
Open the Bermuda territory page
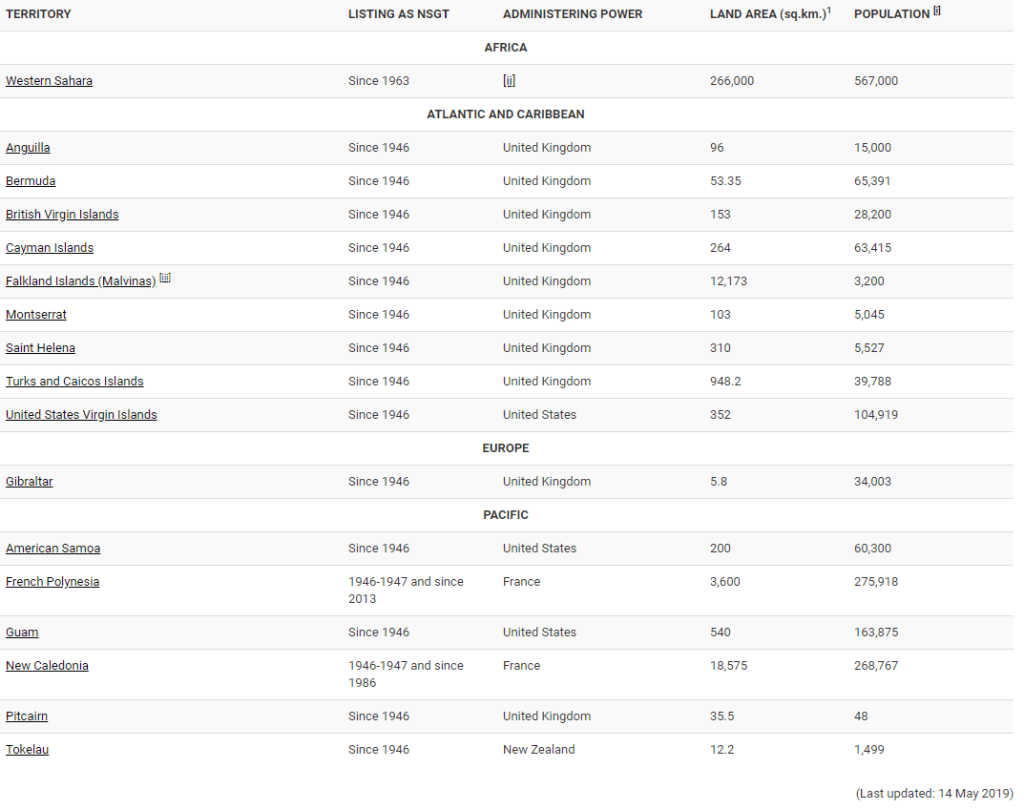click(31, 181)
